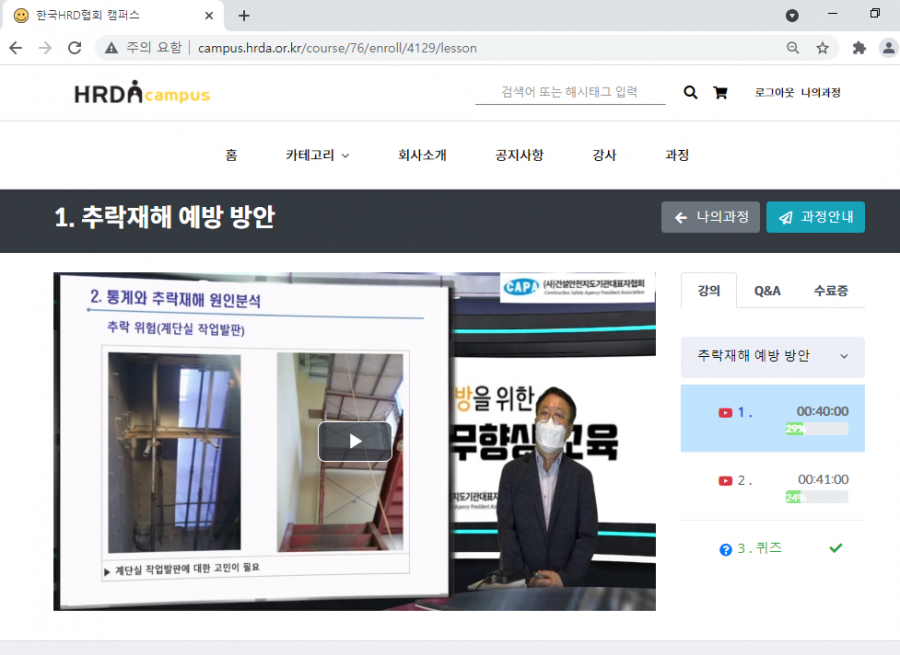Viewport: 900px width, 655px height.
Task: Click the search magnifier icon
Action: tap(690, 92)
